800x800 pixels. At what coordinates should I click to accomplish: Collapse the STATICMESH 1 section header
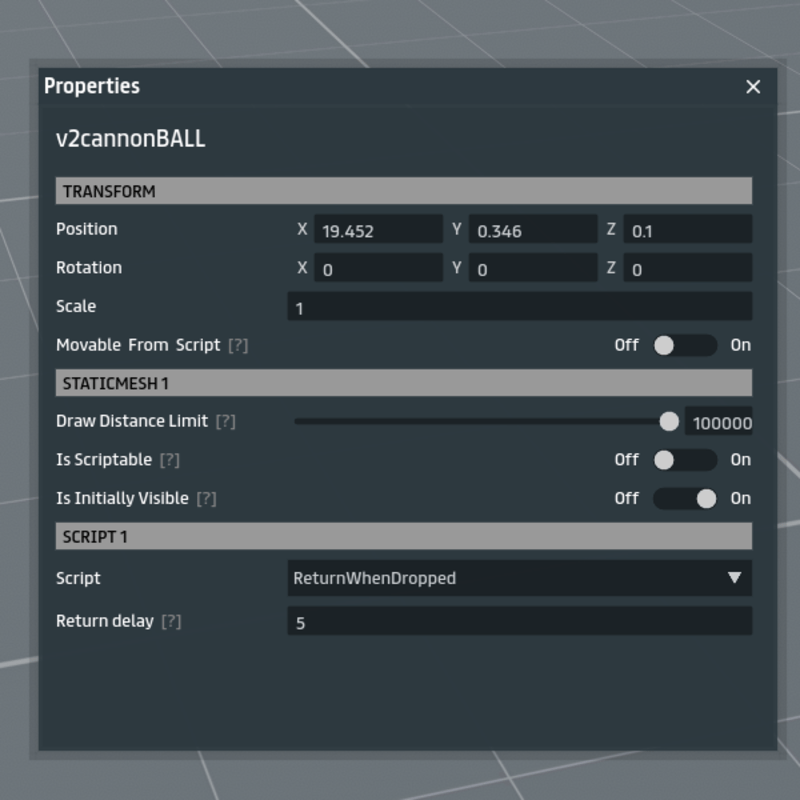pos(403,383)
